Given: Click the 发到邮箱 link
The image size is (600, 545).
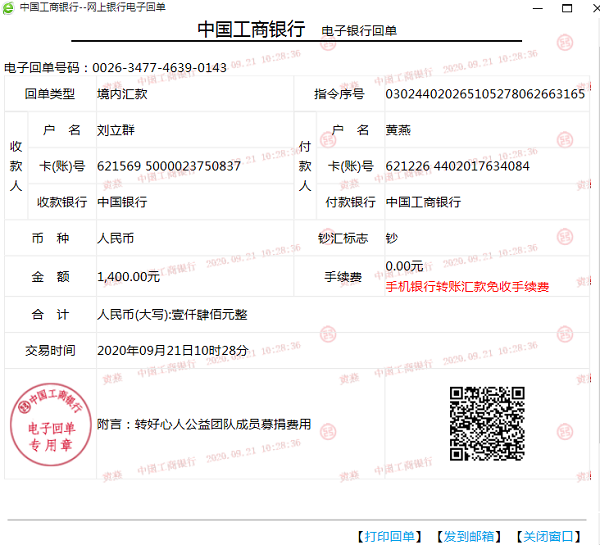Looking at the screenshot, I should point(469,536).
